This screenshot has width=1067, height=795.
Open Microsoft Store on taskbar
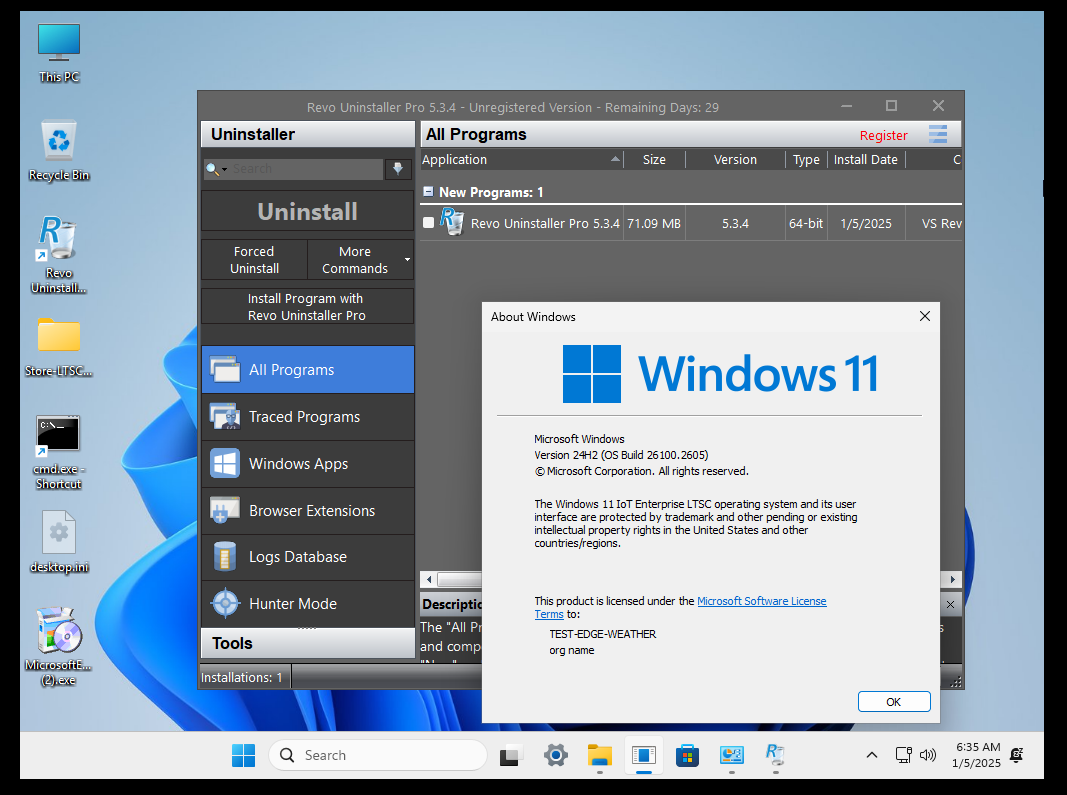[687, 756]
